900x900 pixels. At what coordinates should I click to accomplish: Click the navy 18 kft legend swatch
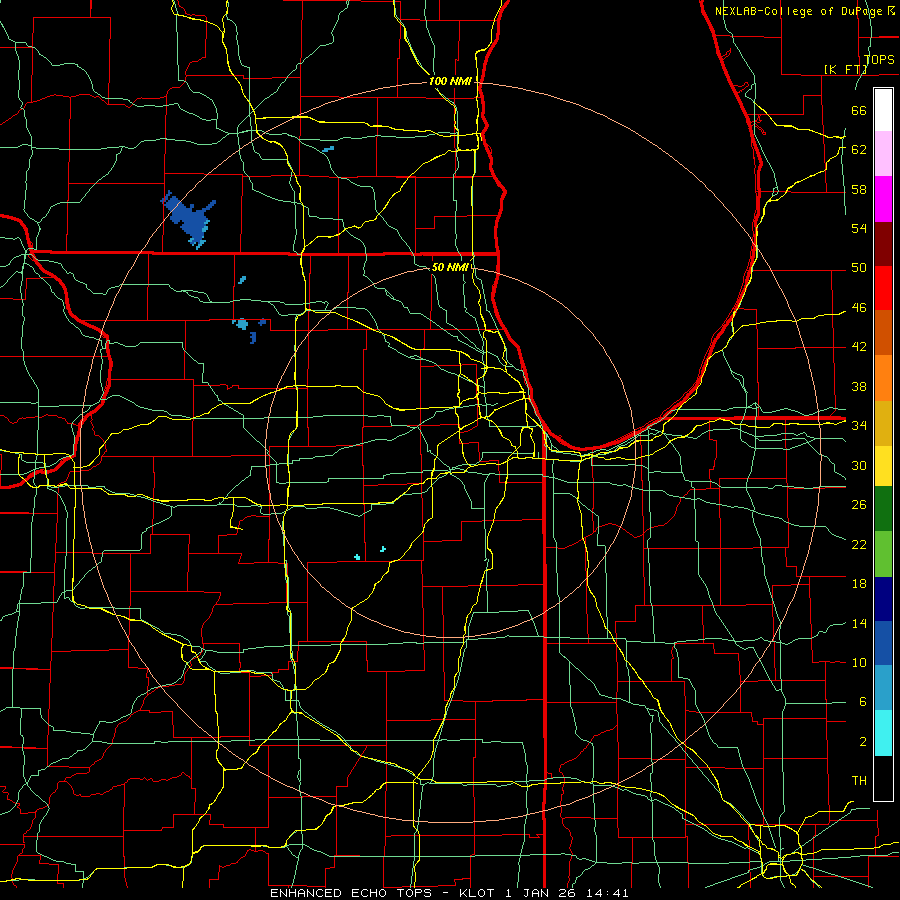pos(883,598)
